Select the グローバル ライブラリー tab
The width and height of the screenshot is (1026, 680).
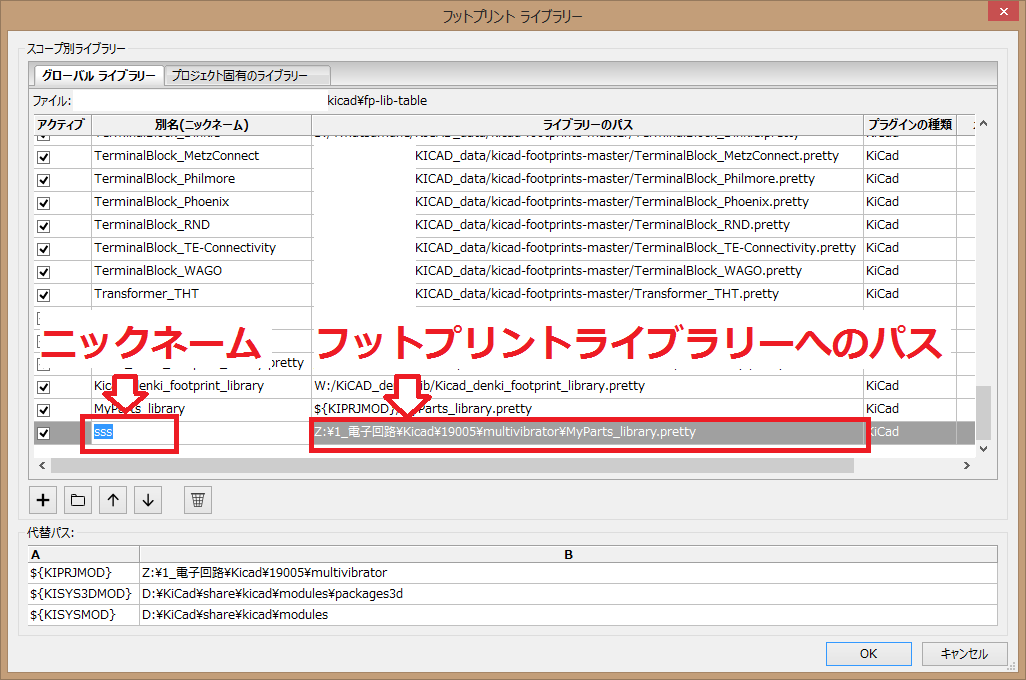(97, 75)
